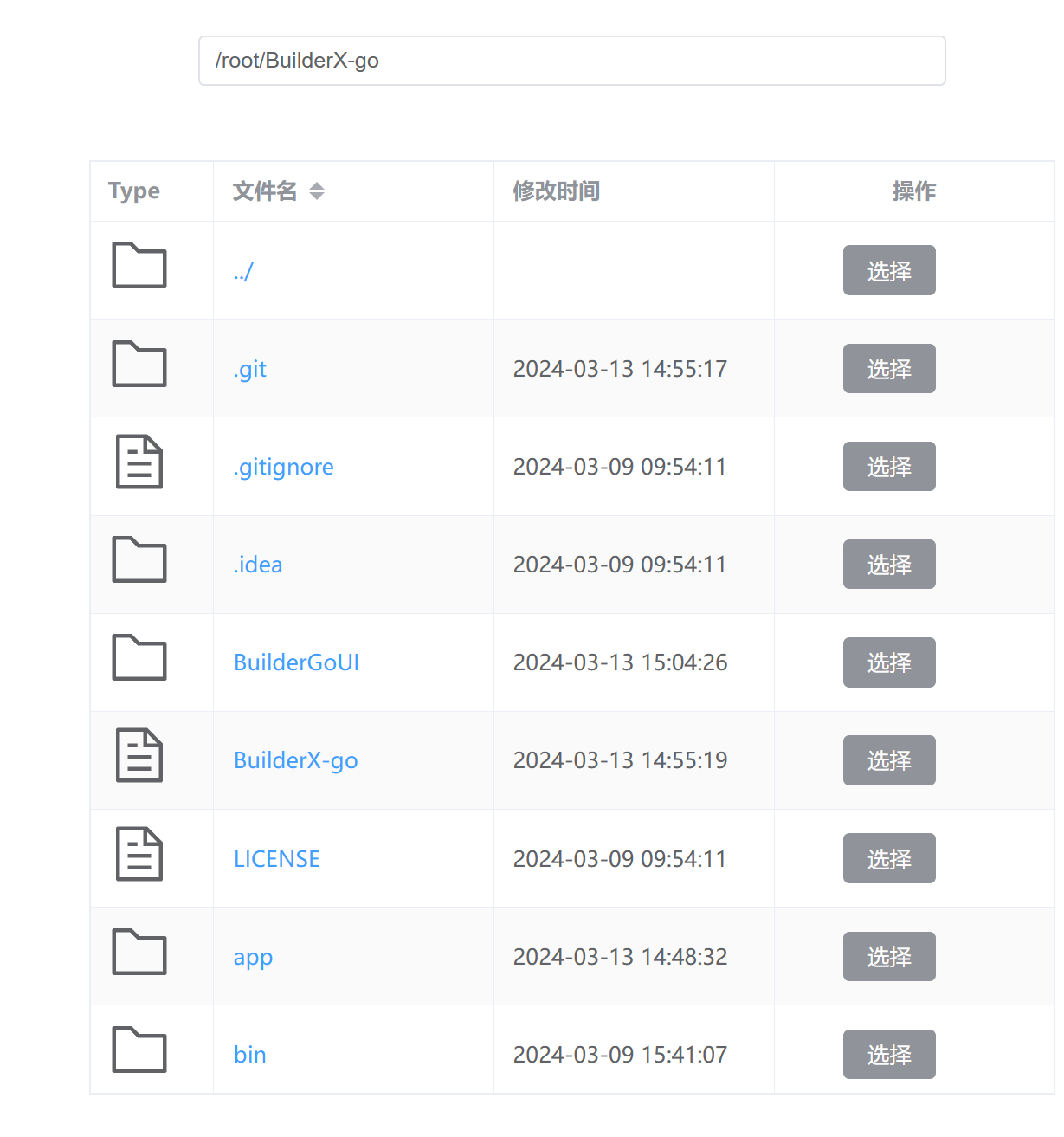Open the app directory link
The width and height of the screenshot is (1064, 1137).
click(253, 958)
